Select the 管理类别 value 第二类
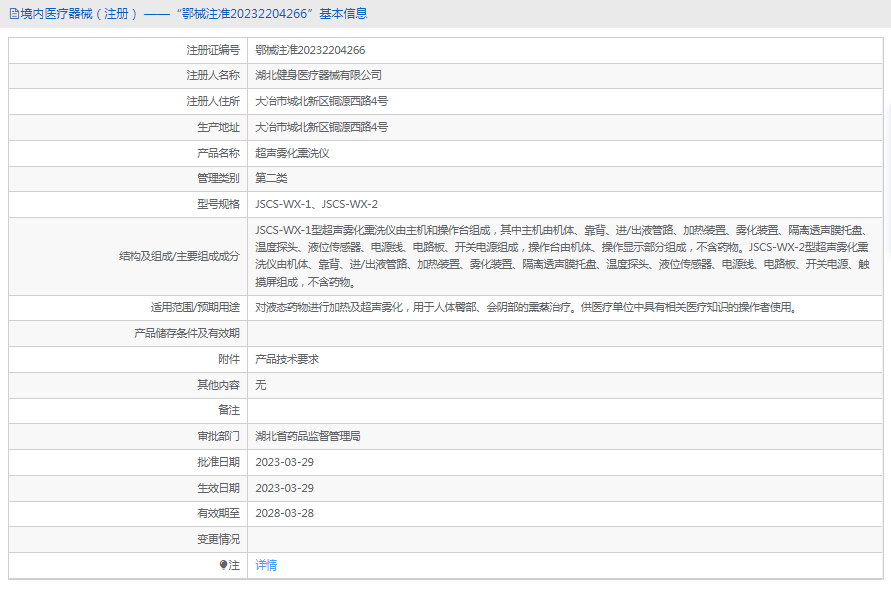Screen dimensions: 891x589 [271, 178]
